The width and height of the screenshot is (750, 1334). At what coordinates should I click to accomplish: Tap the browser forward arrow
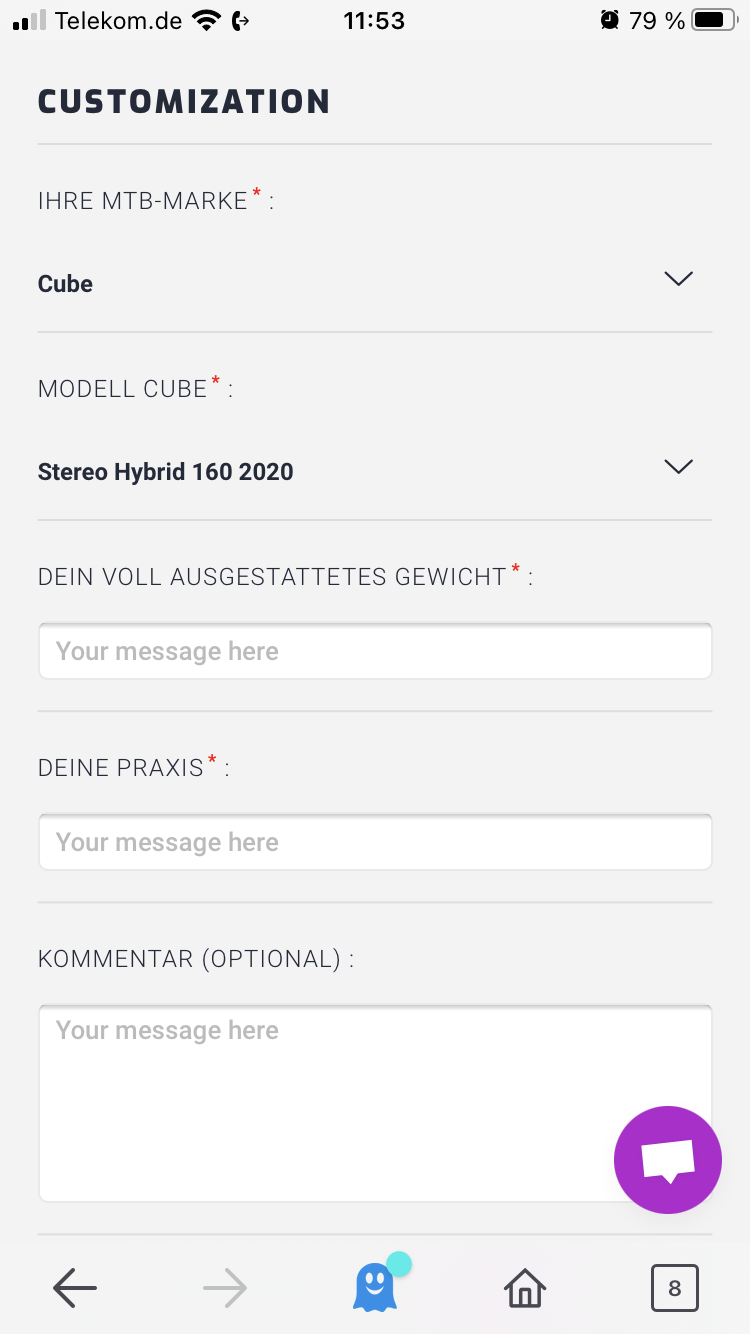[225, 1288]
